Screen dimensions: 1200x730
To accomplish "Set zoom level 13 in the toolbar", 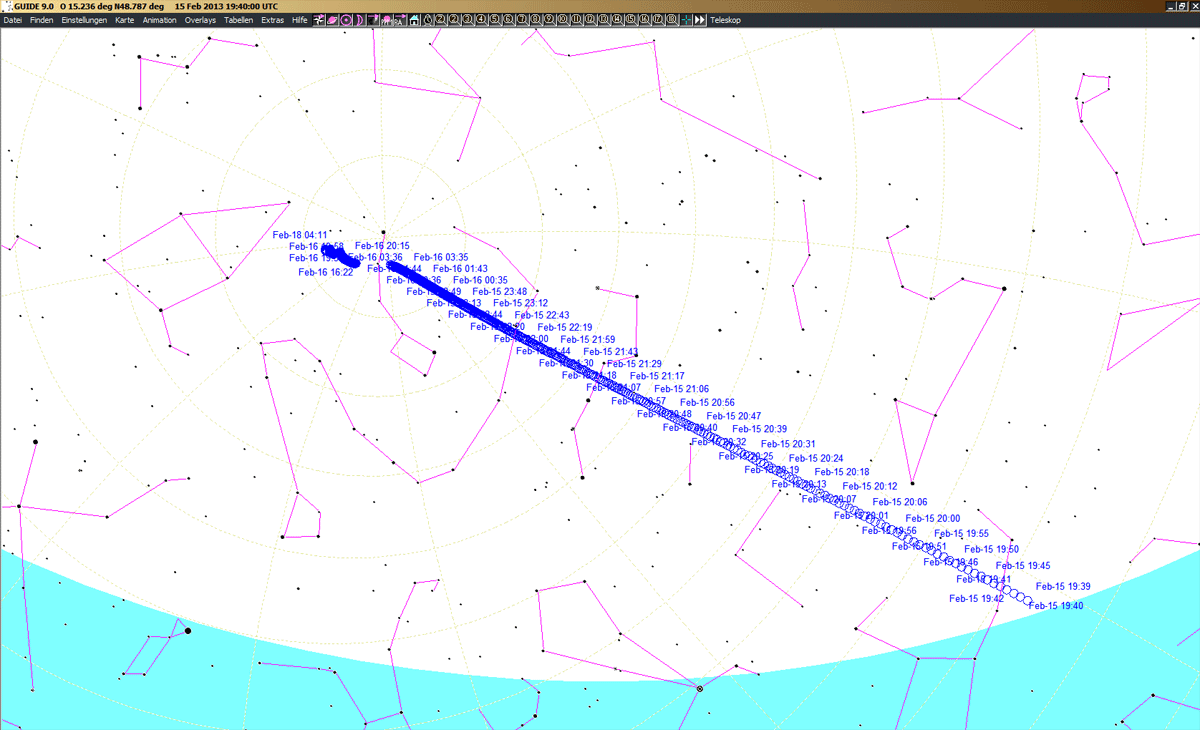I will tap(603, 20).
